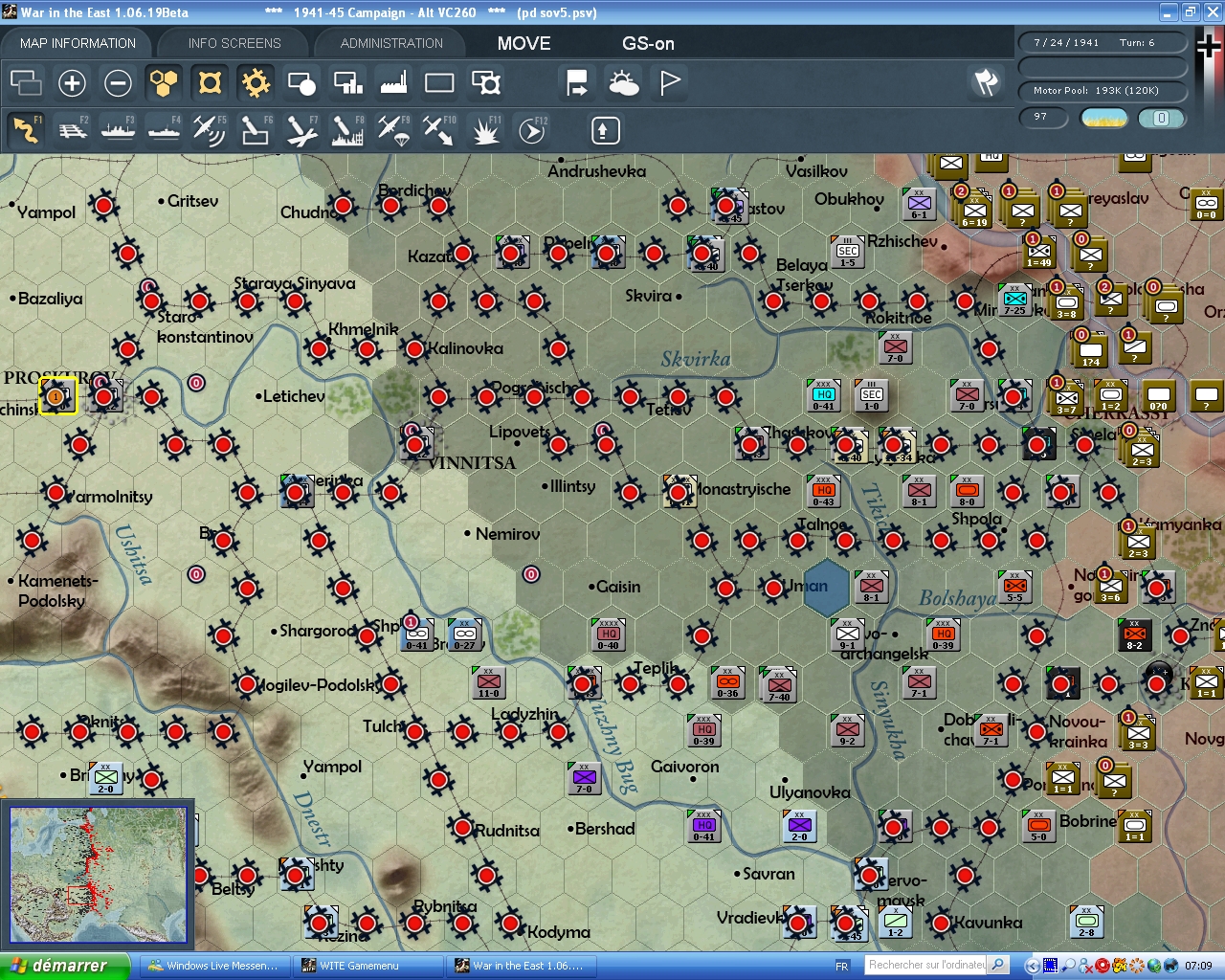Switch to the INFO SCREENS tab

234,43
